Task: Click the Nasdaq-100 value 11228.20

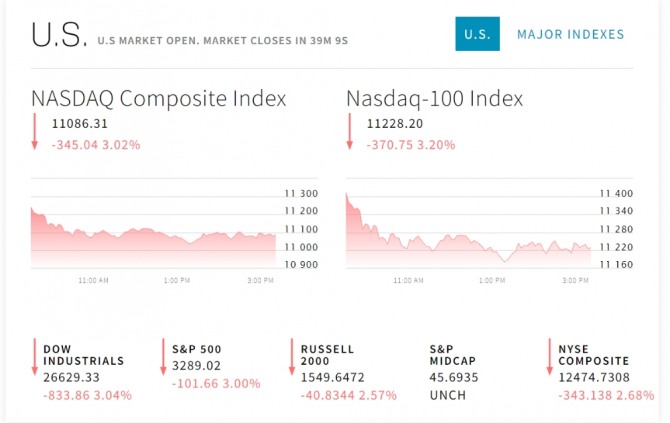Action: [x=397, y=124]
